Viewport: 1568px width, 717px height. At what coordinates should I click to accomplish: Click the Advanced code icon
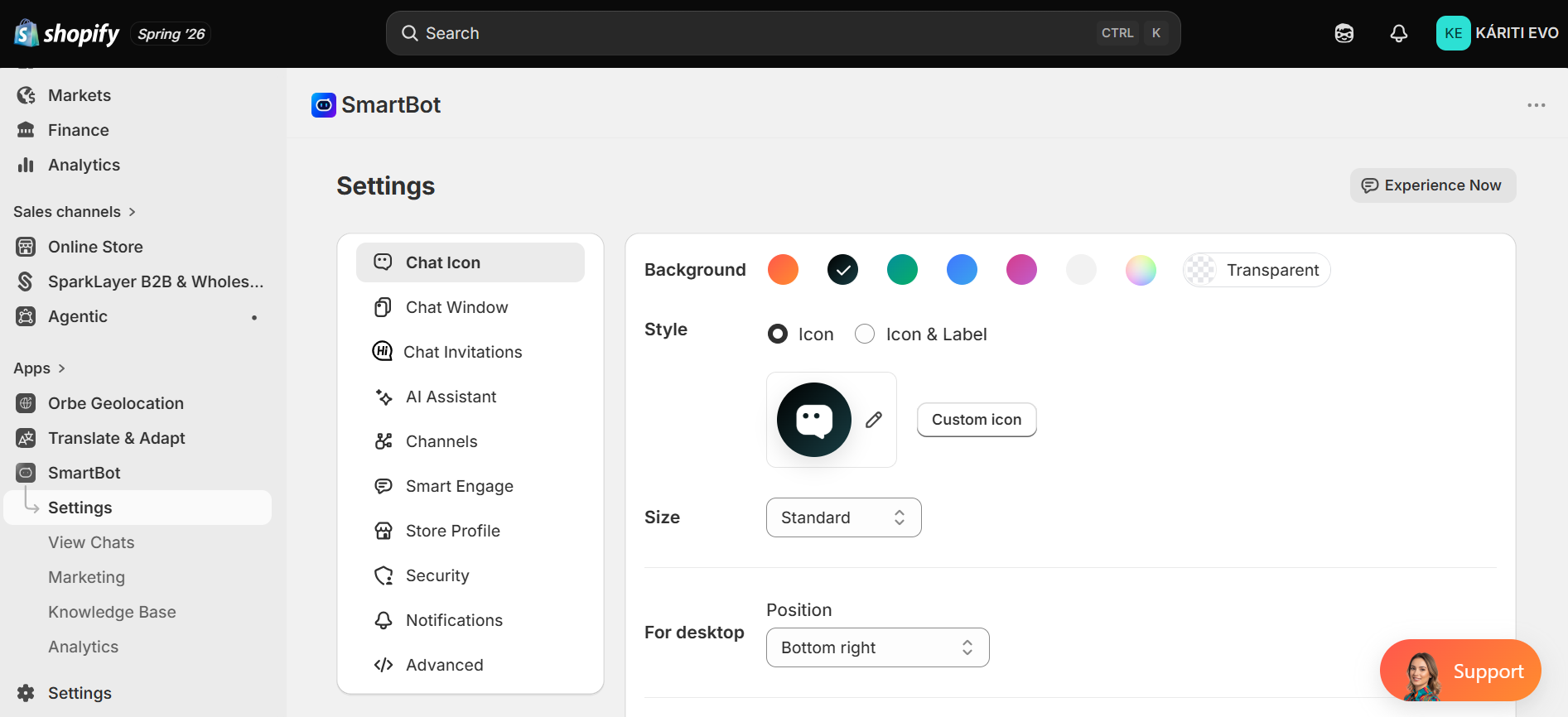pos(383,665)
